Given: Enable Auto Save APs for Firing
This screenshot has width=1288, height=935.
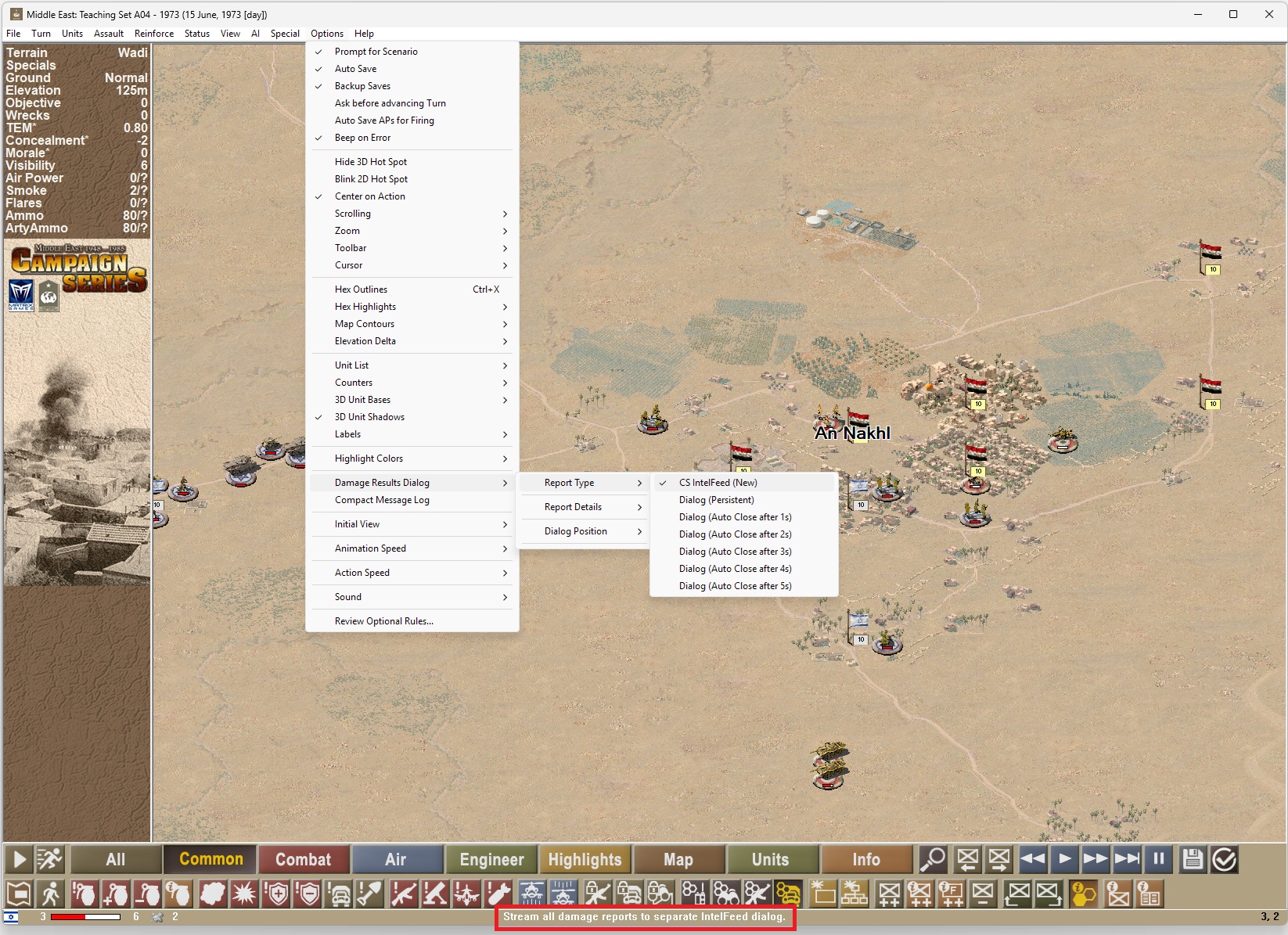Looking at the screenshot, I should [412, 120].
